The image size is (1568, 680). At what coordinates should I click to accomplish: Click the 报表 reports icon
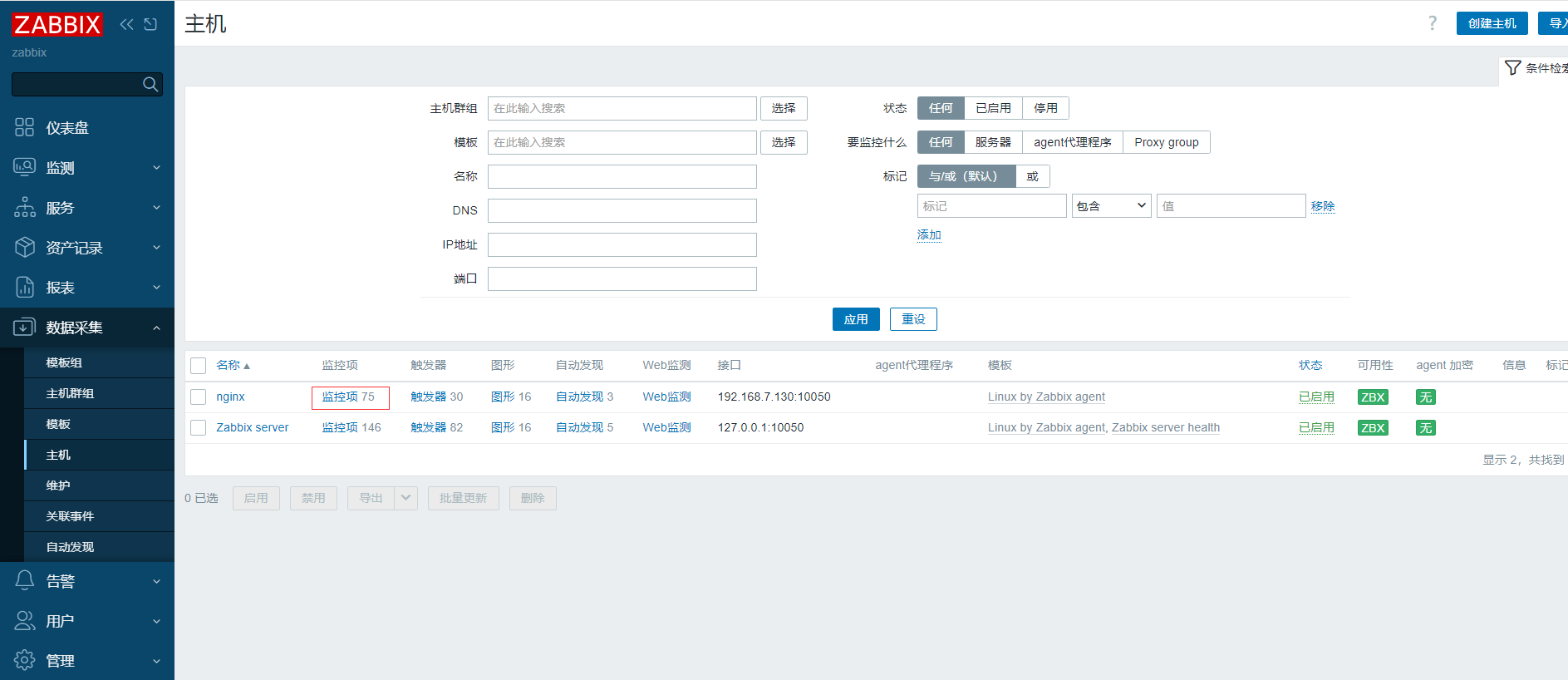tap(25, 287)
